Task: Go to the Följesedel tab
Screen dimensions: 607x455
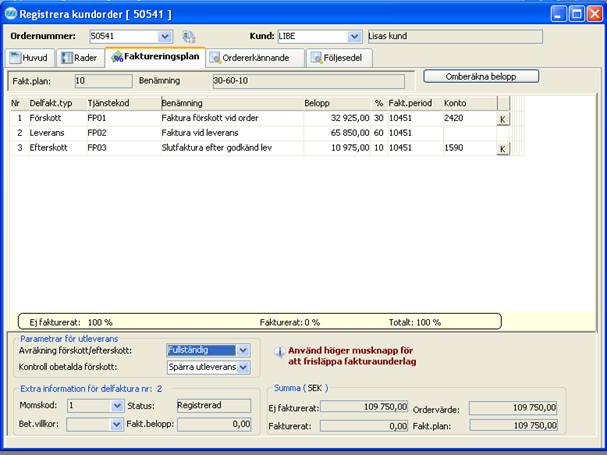Action: pyautogui.click(x=339, y=58)
